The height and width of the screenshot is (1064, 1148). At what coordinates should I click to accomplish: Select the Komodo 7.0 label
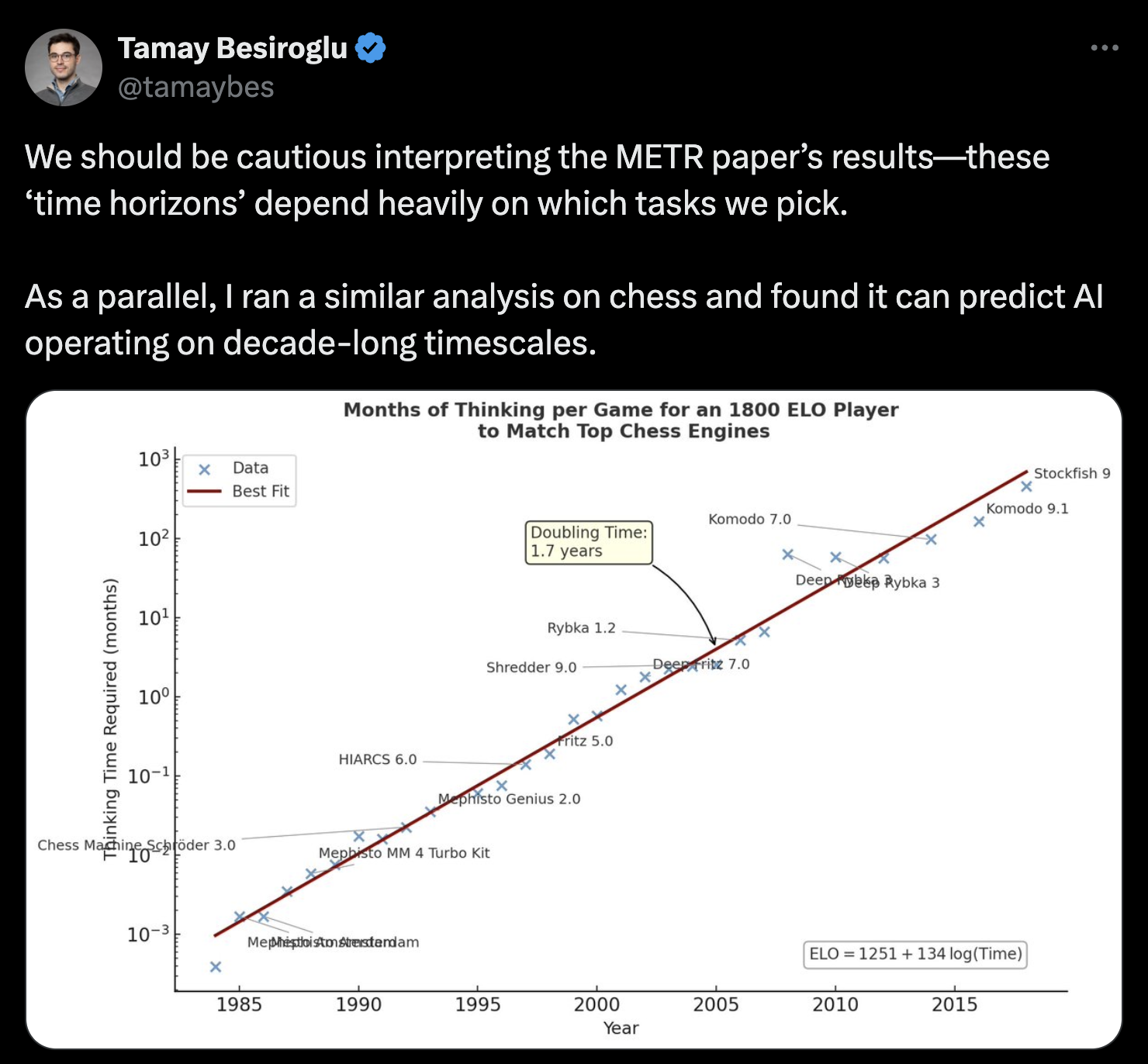749,519
